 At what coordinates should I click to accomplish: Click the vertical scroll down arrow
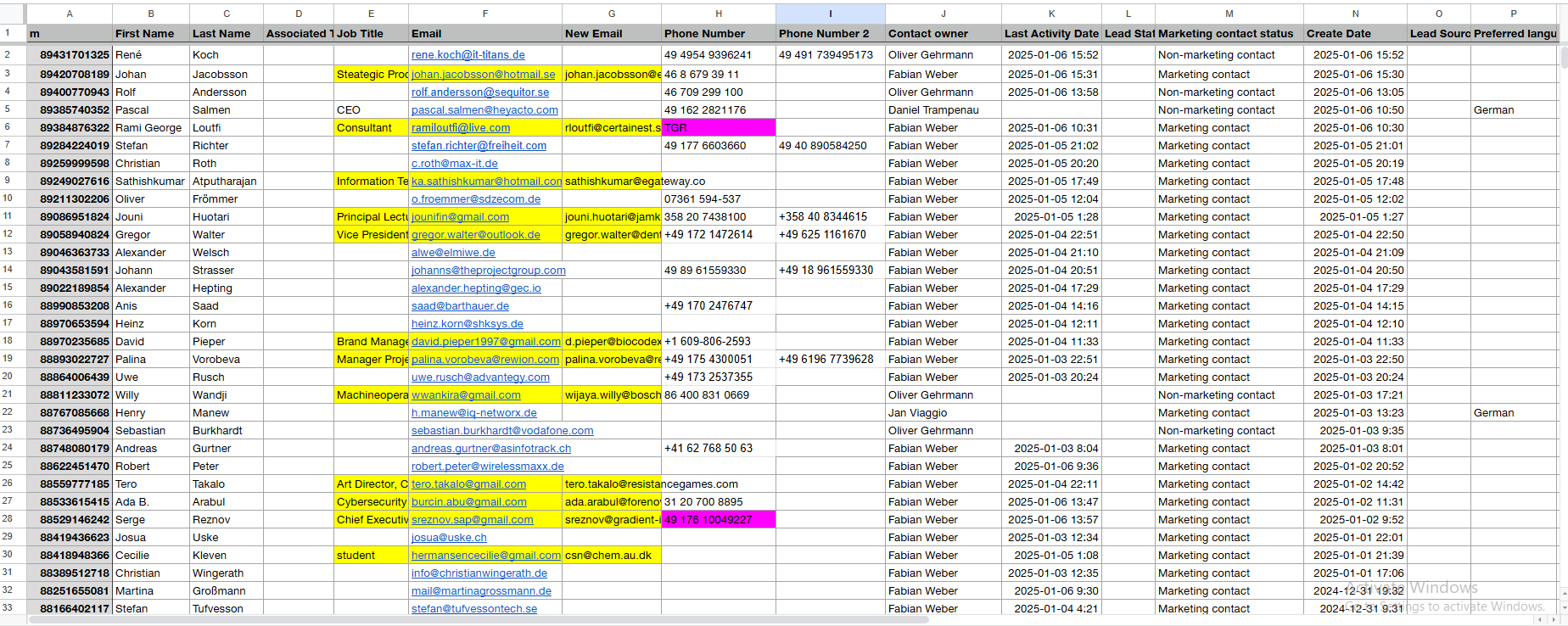pyautogui.click(x=1563, y=607)
